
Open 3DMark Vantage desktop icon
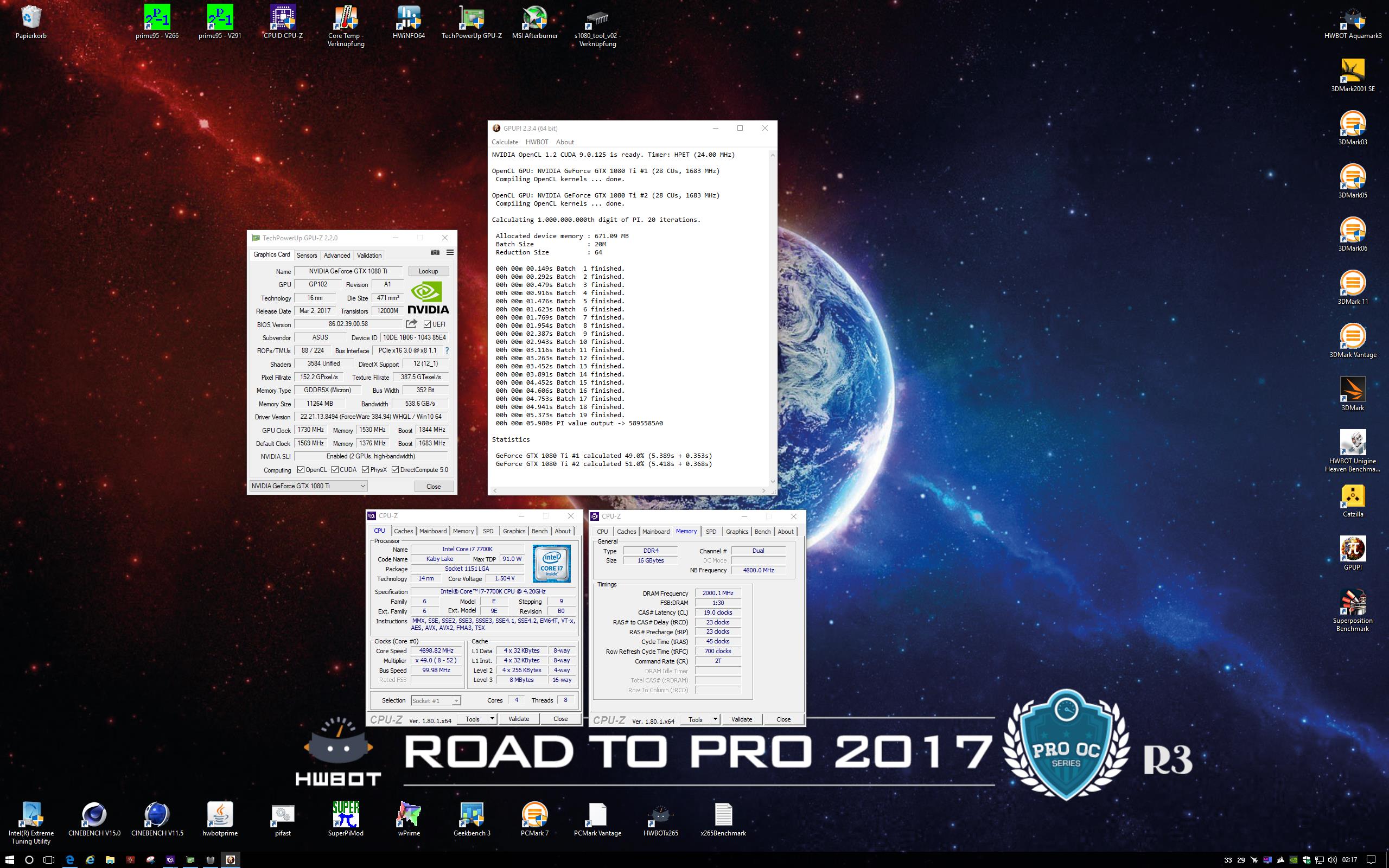1353,341
